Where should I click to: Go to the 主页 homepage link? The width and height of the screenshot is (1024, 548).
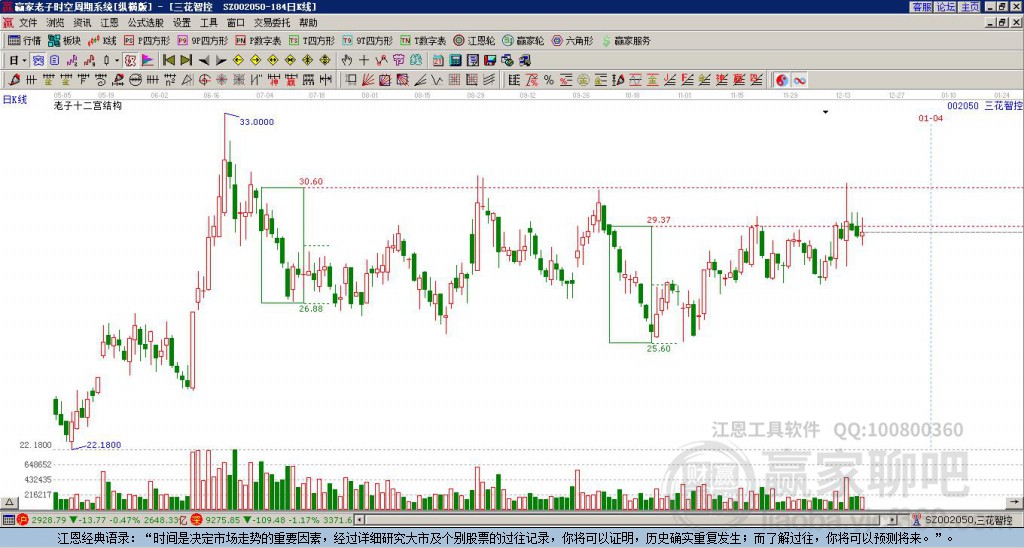coord(970,7)
